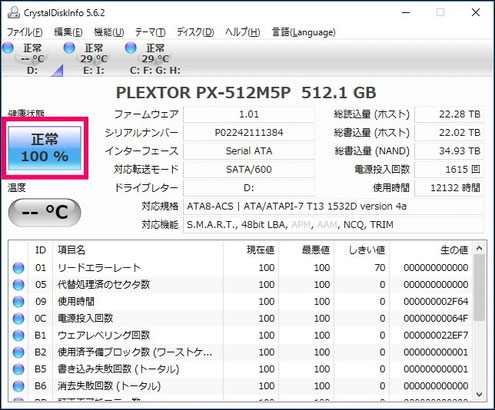Click raw value 000000002F64
This screenshot has height=410, width=495.
coord(436,302)
